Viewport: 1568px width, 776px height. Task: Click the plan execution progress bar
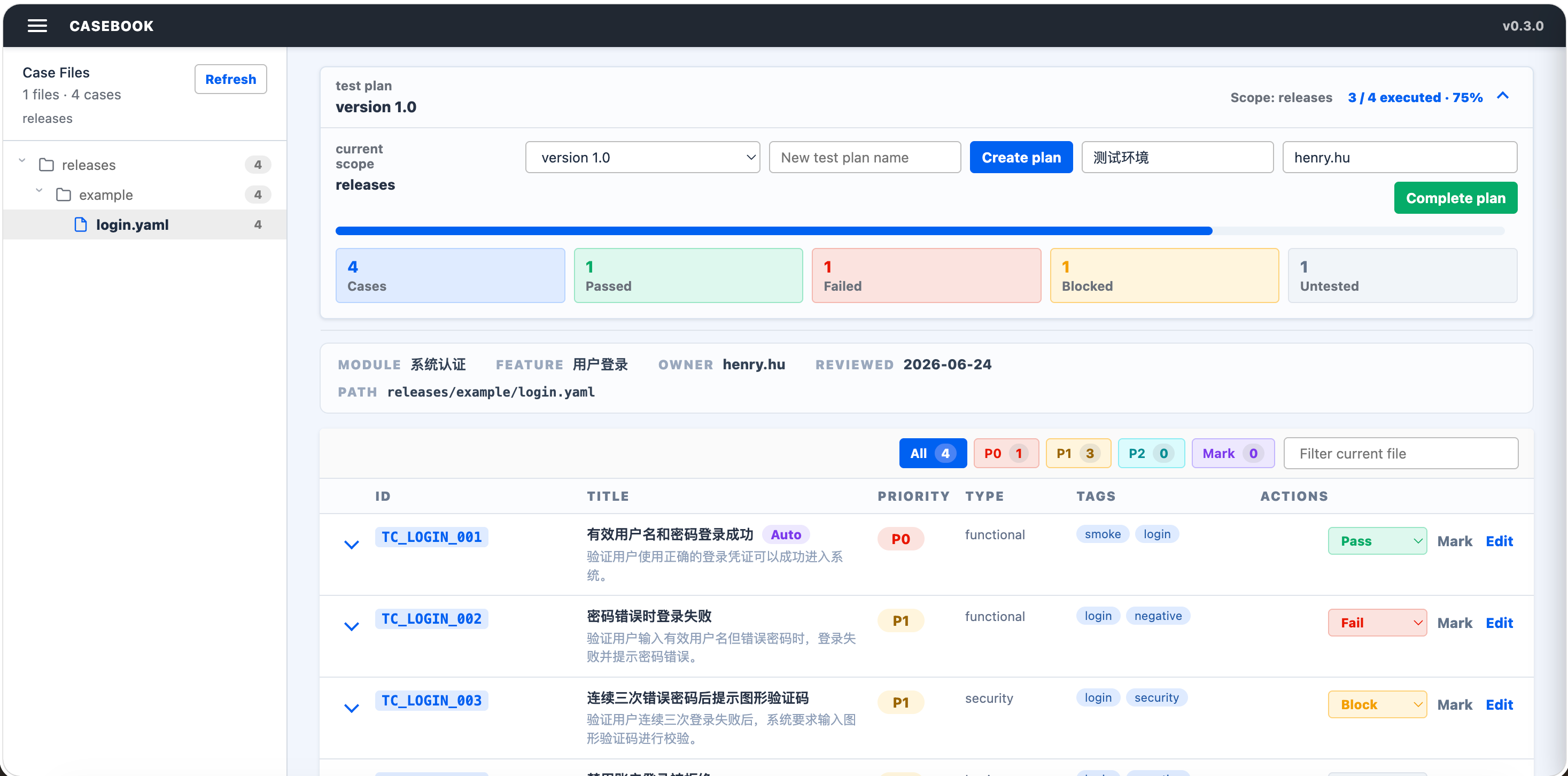click(x=920, y=231)
